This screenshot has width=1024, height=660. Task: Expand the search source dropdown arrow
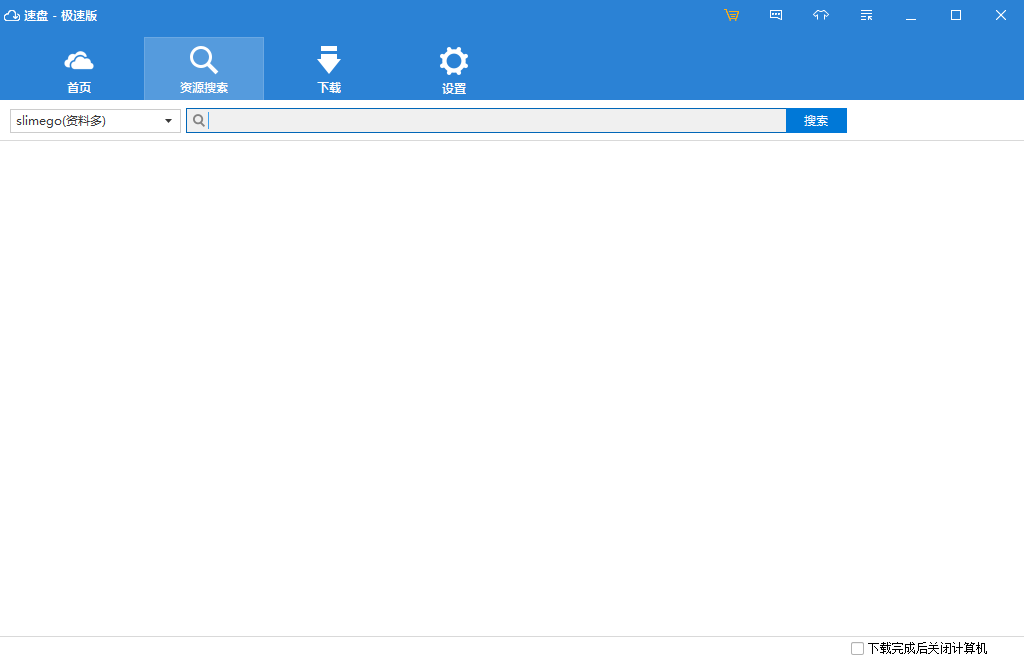[x=168, y=121]
